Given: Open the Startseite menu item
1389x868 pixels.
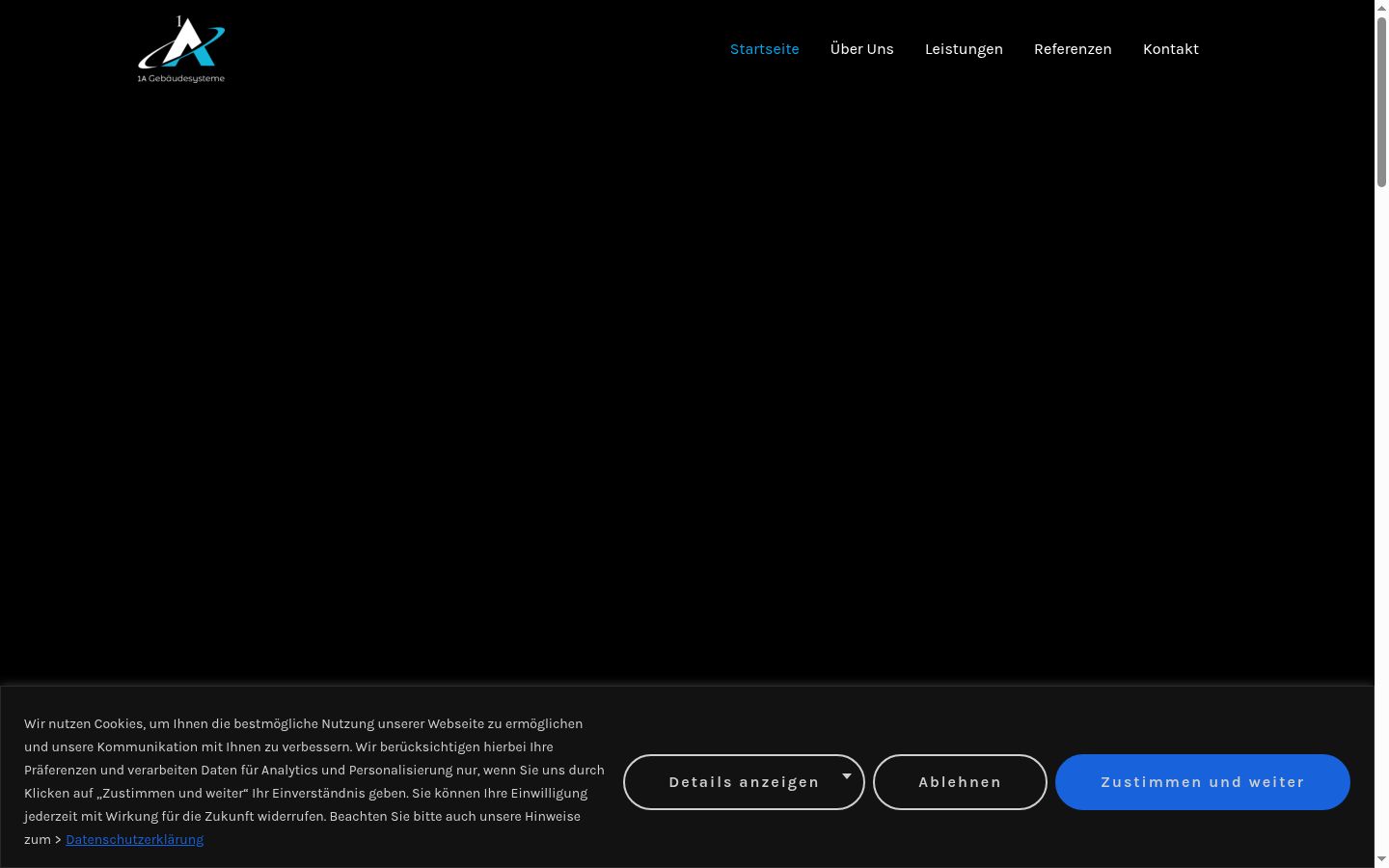Looking at the screenshot, I should point(764,49).
